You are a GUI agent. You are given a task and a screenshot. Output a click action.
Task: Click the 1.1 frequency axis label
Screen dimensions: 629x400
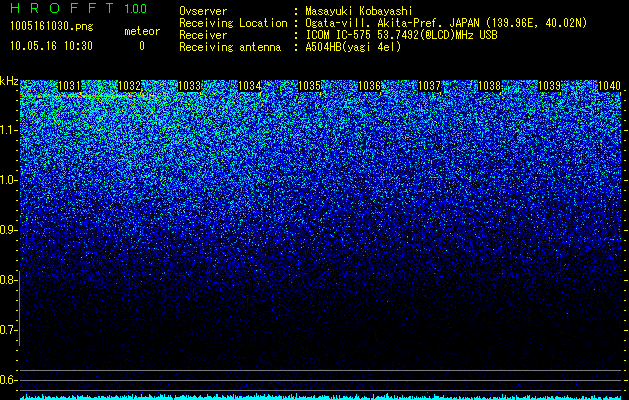pos(8,130)
